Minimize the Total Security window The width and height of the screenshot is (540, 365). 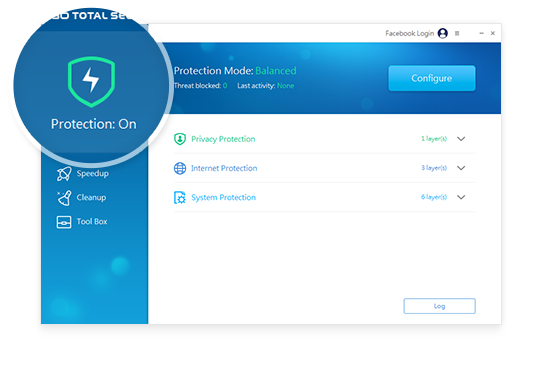tap(481, 33)
